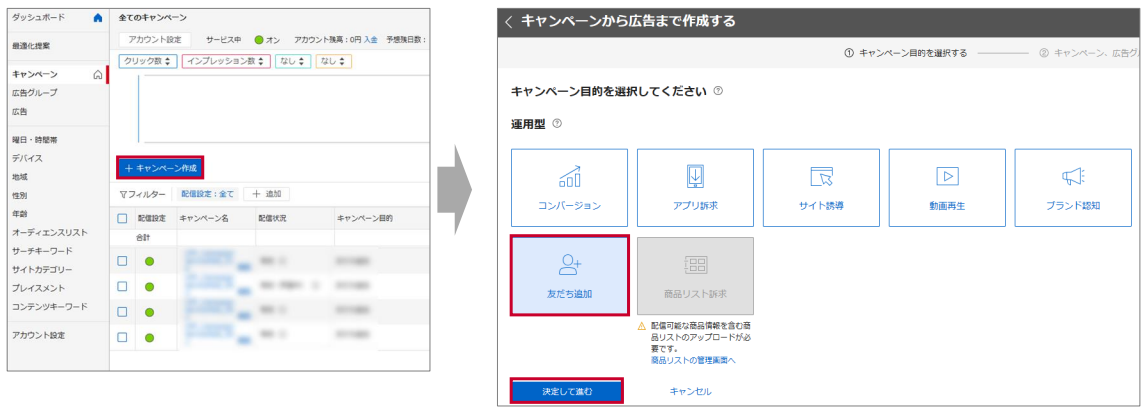The image size is (1148, 416).
Task: Click help icon next to キャンペーン目的を選択してください
Action: click(718, 91)
